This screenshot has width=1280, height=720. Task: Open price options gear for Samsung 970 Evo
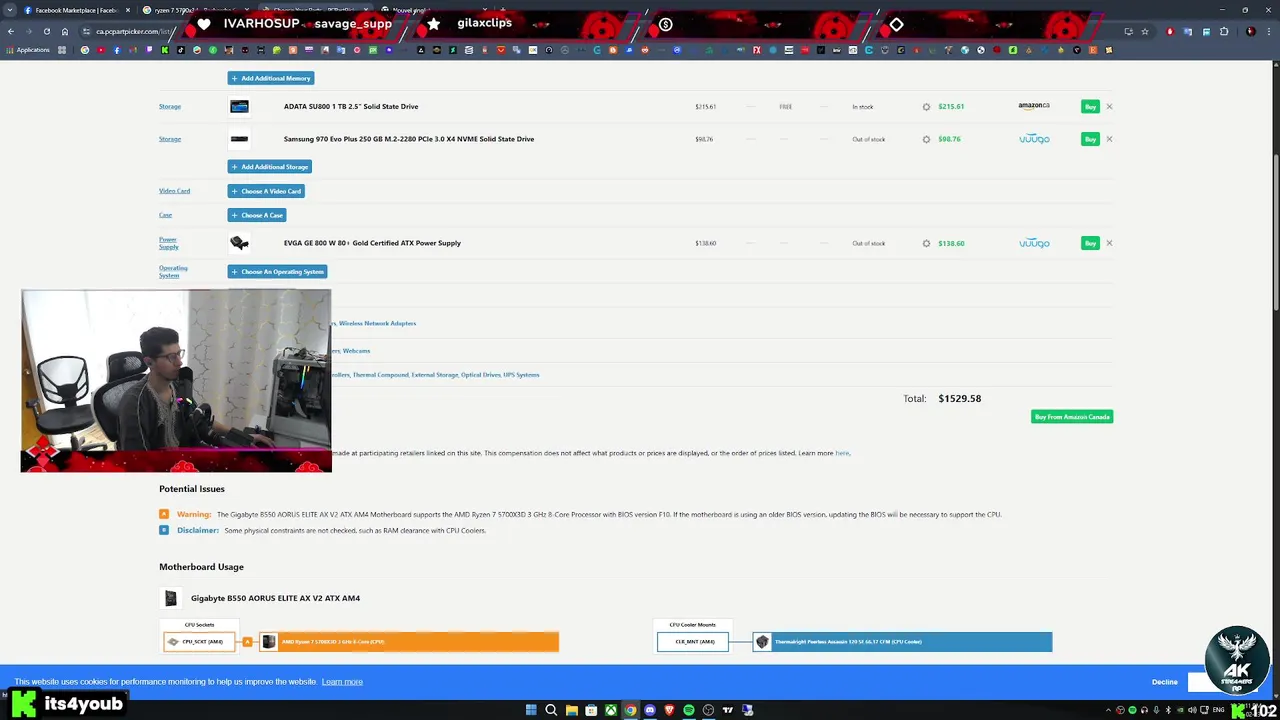[926, 139]
